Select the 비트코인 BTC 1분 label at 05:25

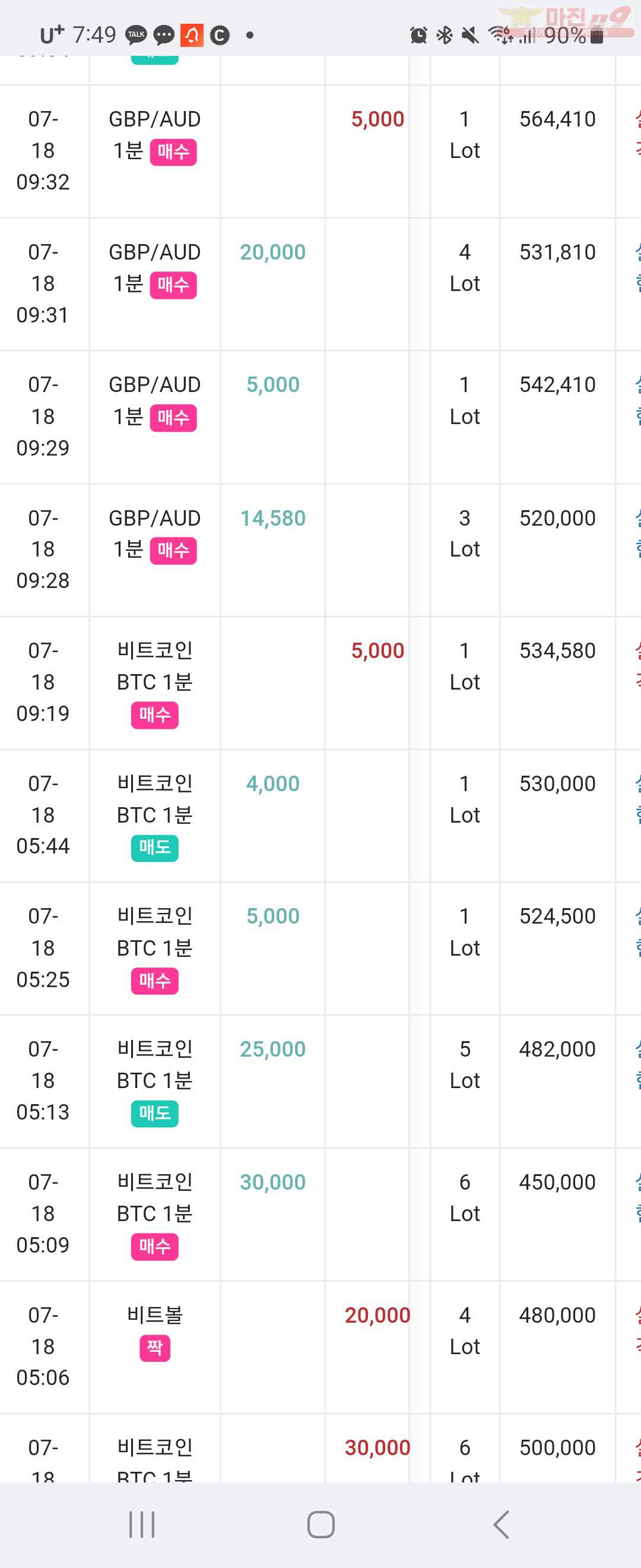[154, 931]
